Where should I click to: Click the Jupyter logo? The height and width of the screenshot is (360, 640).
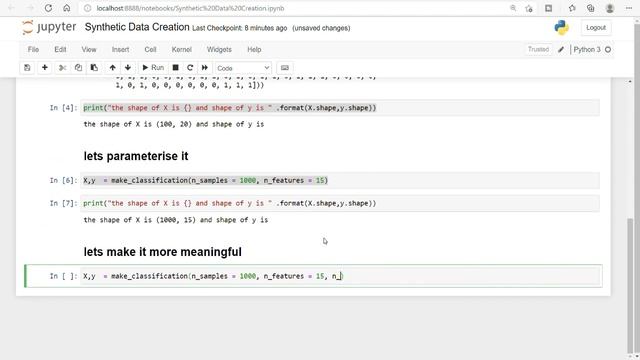tap(49, 27)
